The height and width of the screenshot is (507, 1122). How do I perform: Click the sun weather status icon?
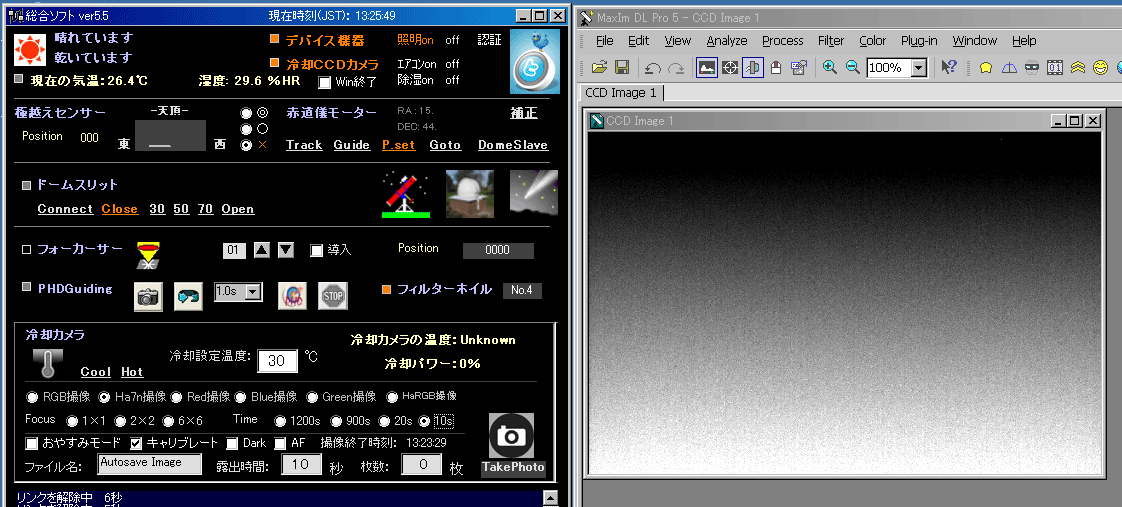[30, 49]
